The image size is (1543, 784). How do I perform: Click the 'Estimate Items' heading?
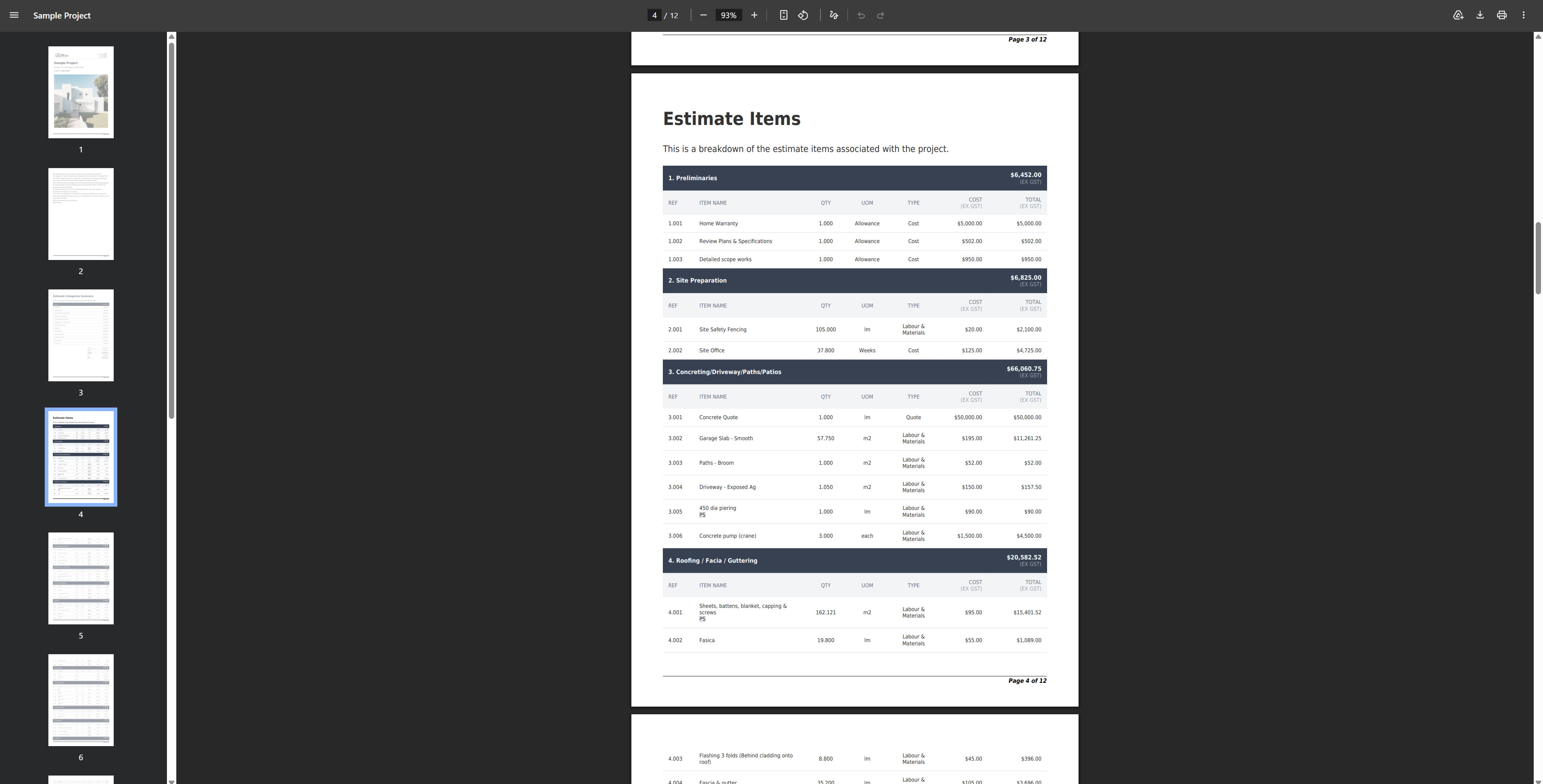pos(731,119)
